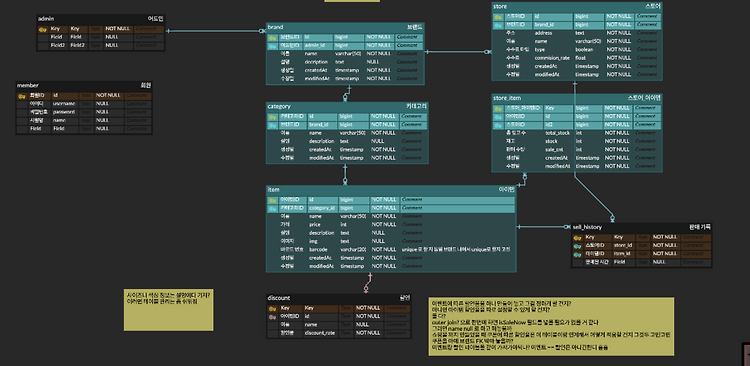The height and width of the screenshot is (366, 750).
Task: Select item_id column in sell_history table
Action: pos(623,254)
